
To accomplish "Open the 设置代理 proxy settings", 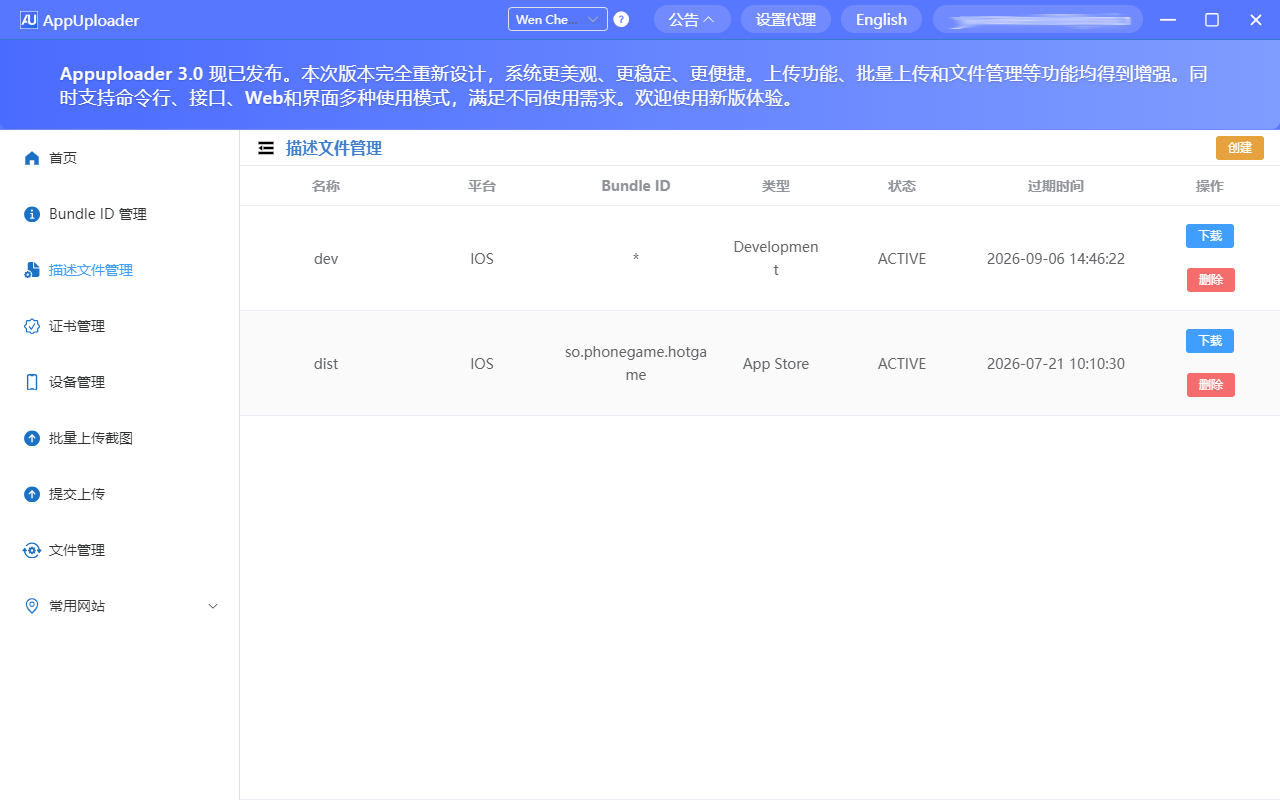I will point(785,19).
